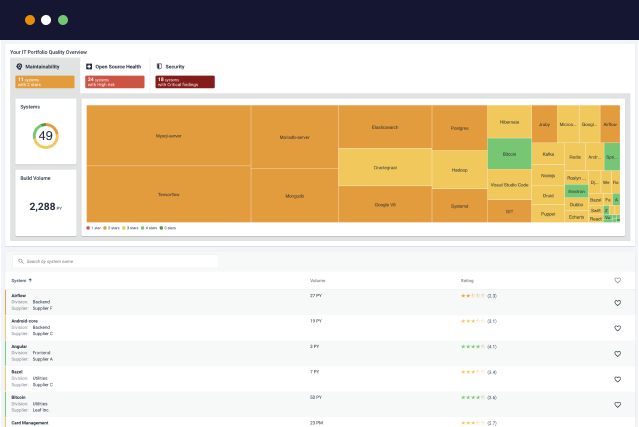Open the Android-core system row name

(24, 321)
